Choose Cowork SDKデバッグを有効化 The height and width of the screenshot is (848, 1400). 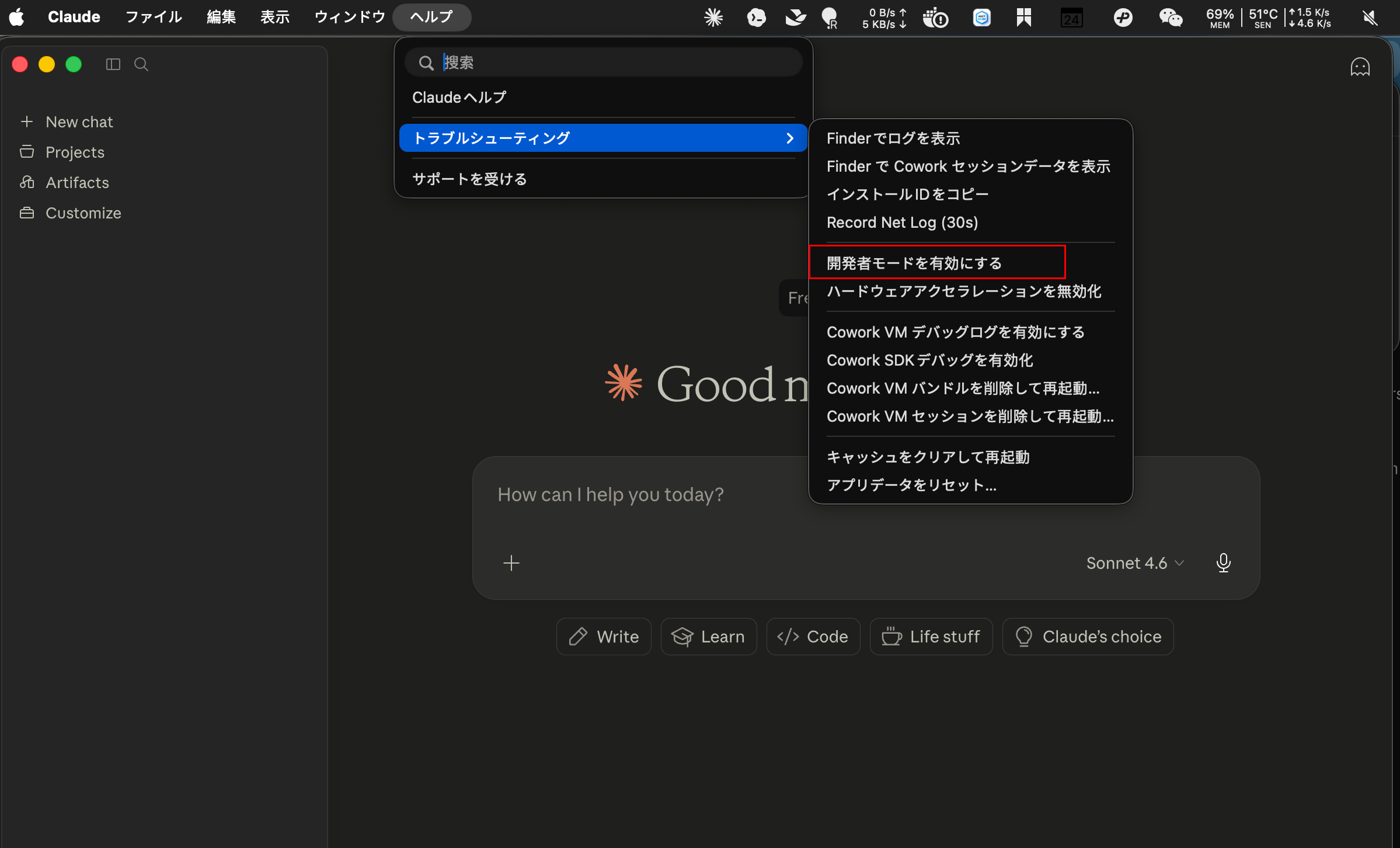tap(970, 360)
